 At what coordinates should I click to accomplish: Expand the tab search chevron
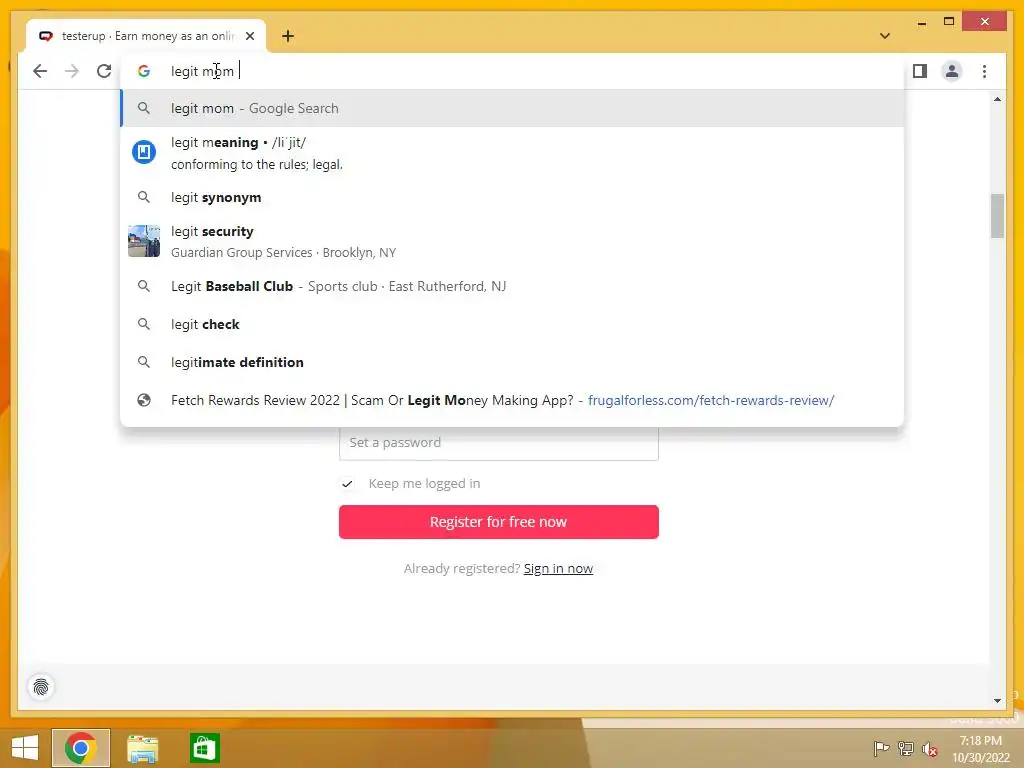884,36
